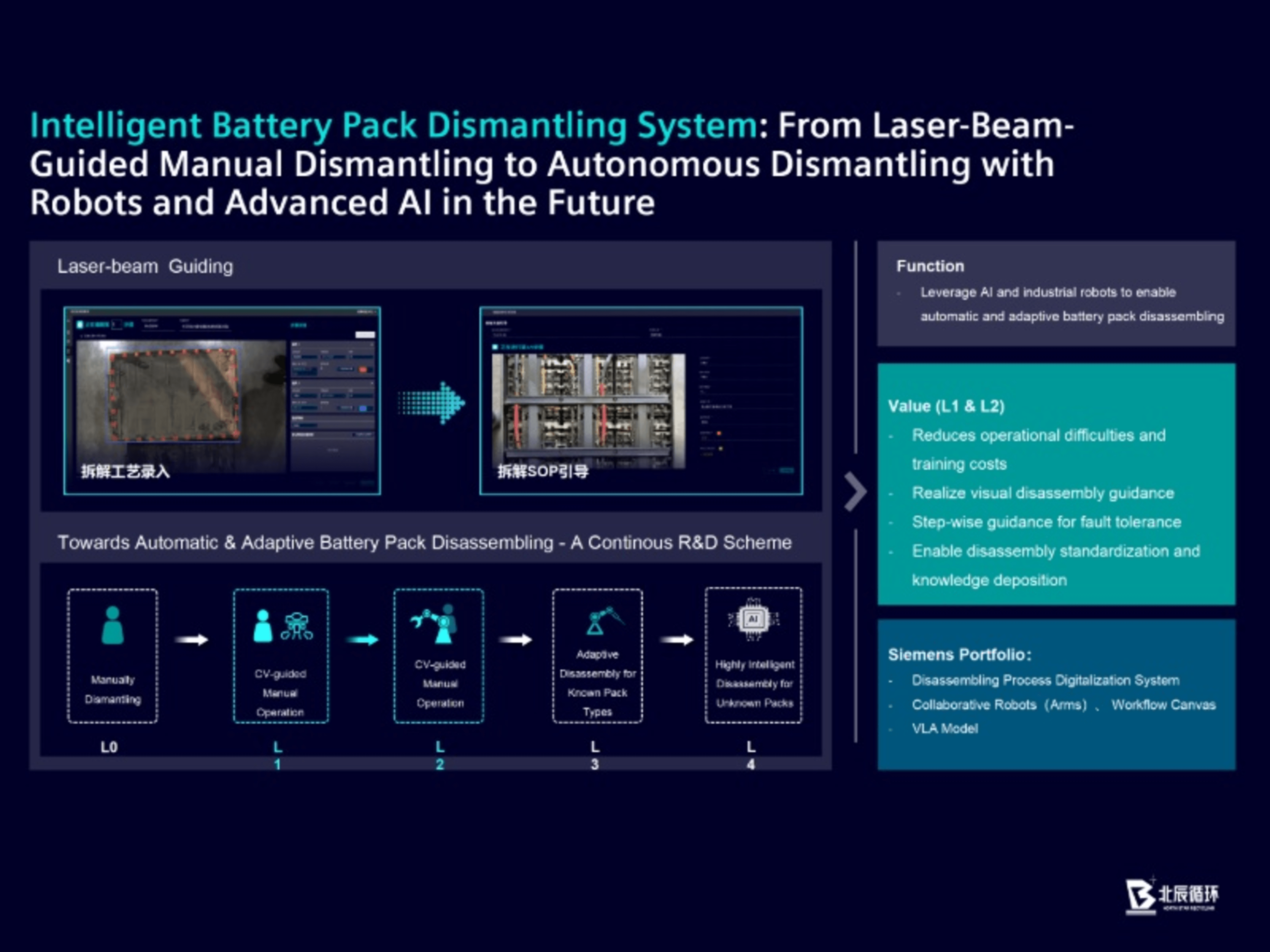Click 'Step-wise guidance for fault tolerance' bullet

pyautogui.click(x=1046, y=522)
